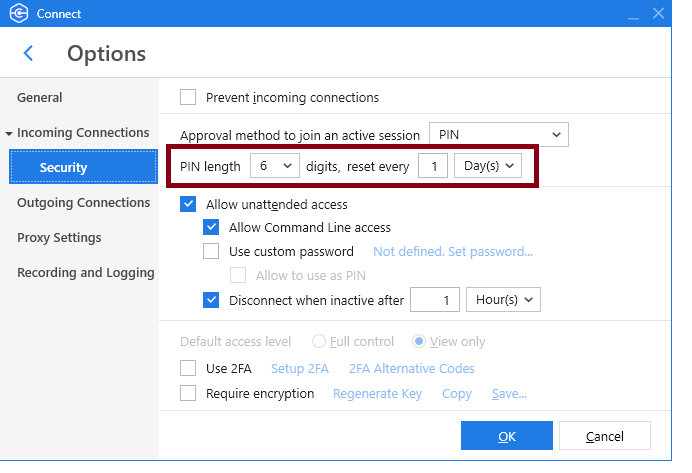Collapse the Incoming Connections tree arrow
The image size is (692, 473).
pyautogui.click(x=9, y=133)
